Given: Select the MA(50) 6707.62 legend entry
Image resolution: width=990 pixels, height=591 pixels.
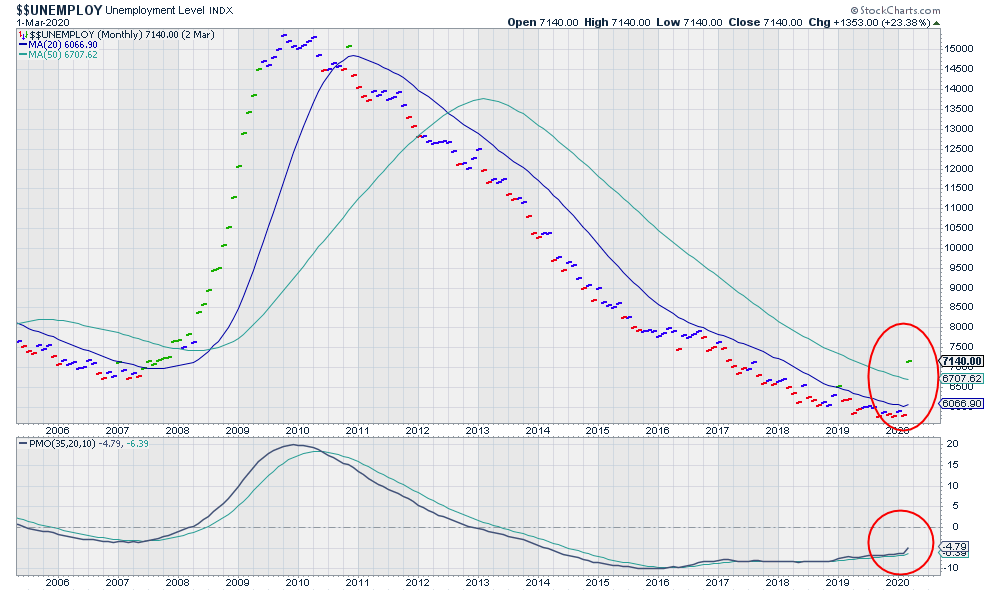Looking at the screenshot, I should [x=62, y=56].
